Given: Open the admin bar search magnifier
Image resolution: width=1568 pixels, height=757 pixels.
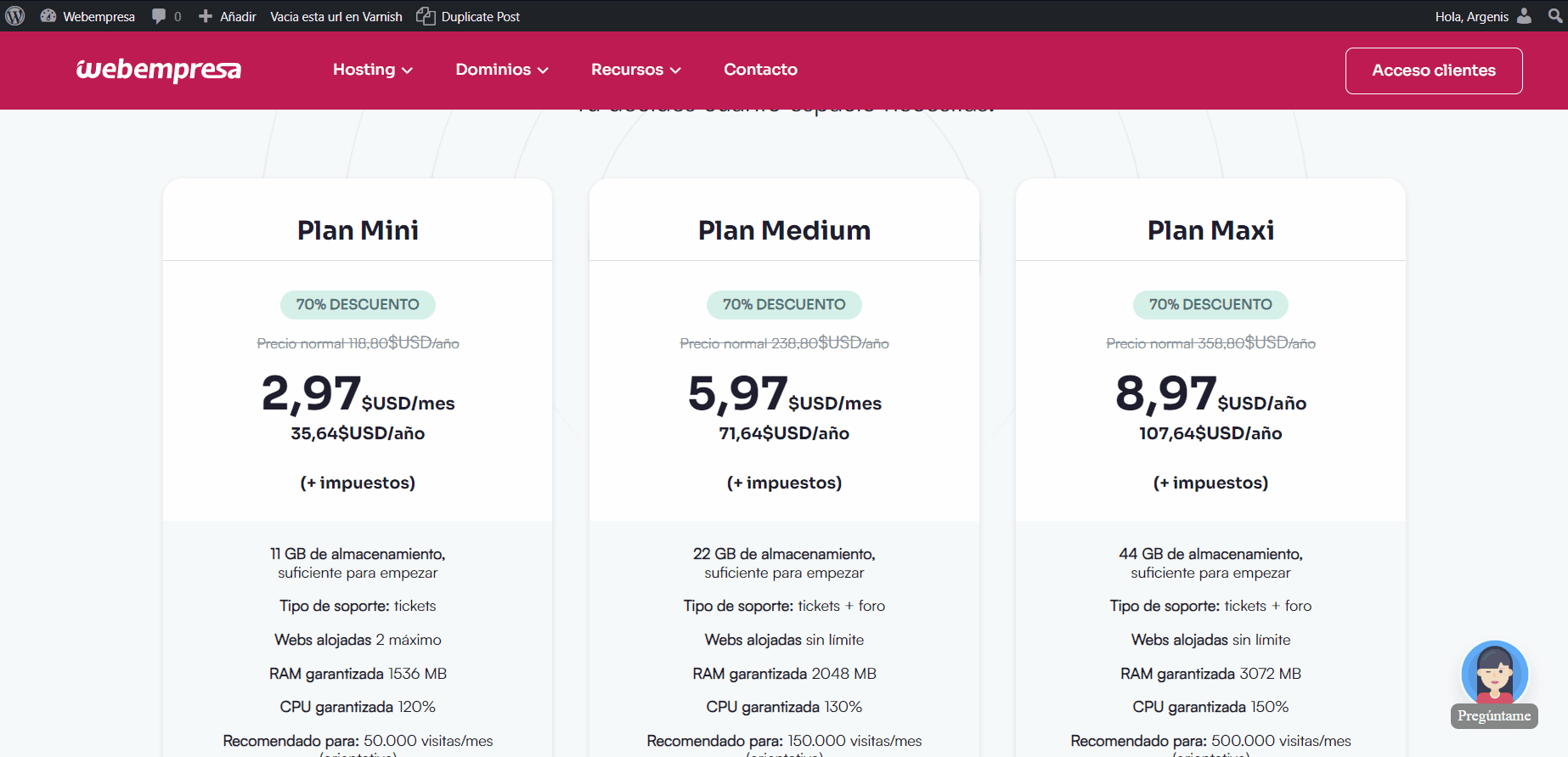Looking at the screenshot, I should (x=1555, y=16).
